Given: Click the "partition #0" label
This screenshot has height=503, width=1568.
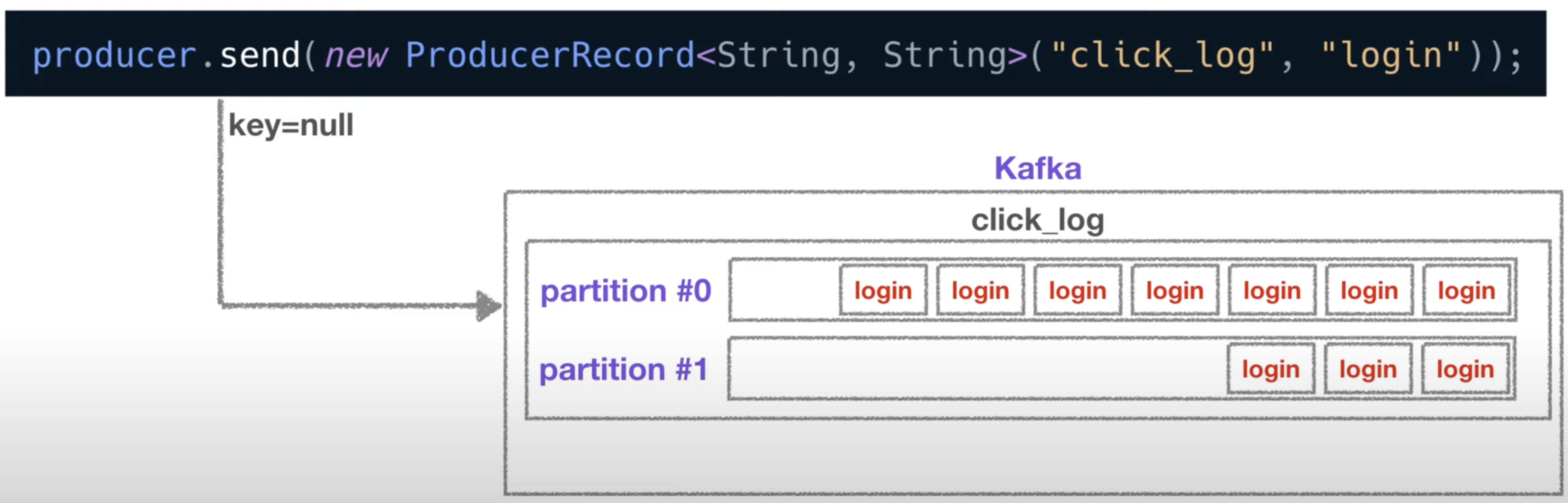Looking at the screenshot, I should [x=626, y=290].
